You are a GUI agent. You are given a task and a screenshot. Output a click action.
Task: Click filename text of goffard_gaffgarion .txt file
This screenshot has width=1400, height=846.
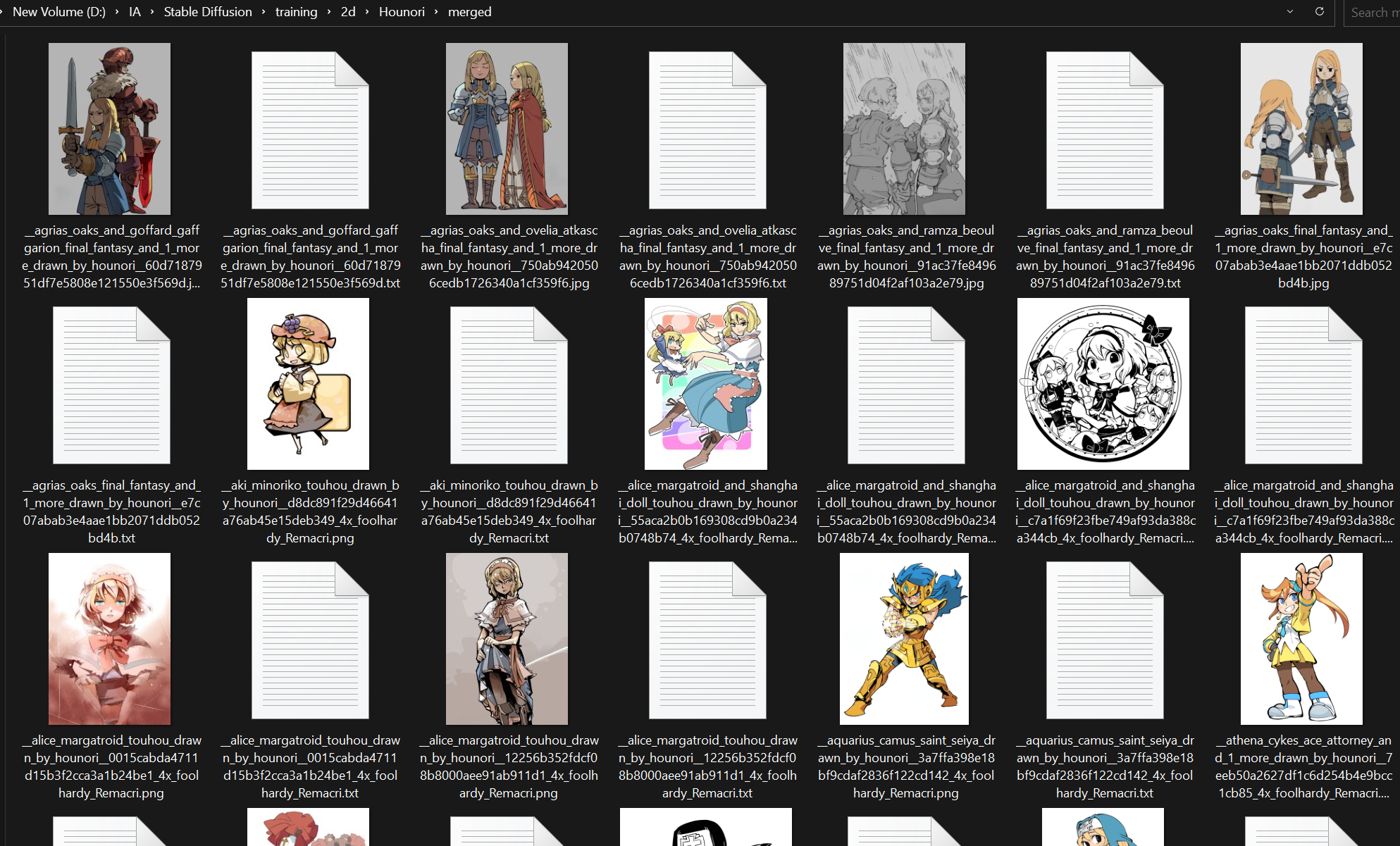pyautogui.click(x=311, y=256)
